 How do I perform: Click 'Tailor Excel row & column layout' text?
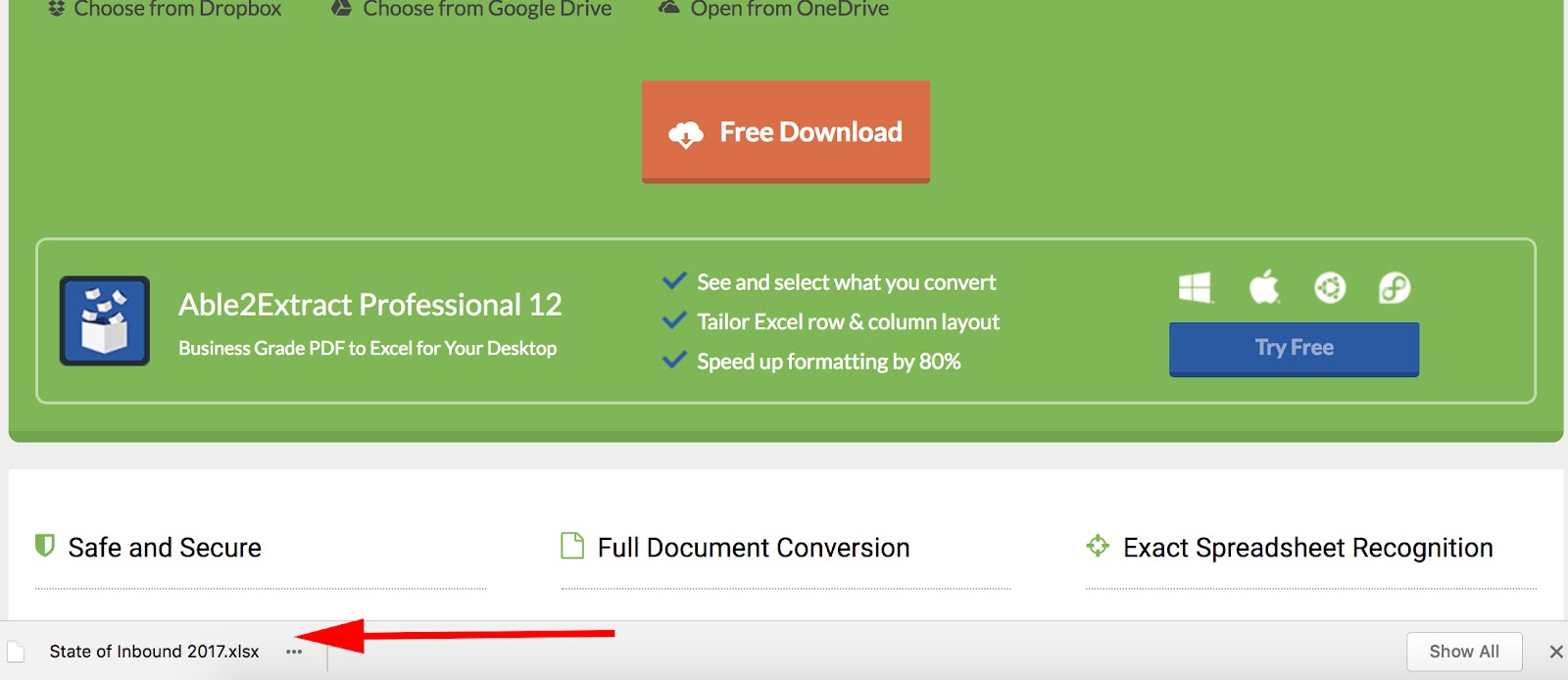pyautogui.click(x=848, y=321)
